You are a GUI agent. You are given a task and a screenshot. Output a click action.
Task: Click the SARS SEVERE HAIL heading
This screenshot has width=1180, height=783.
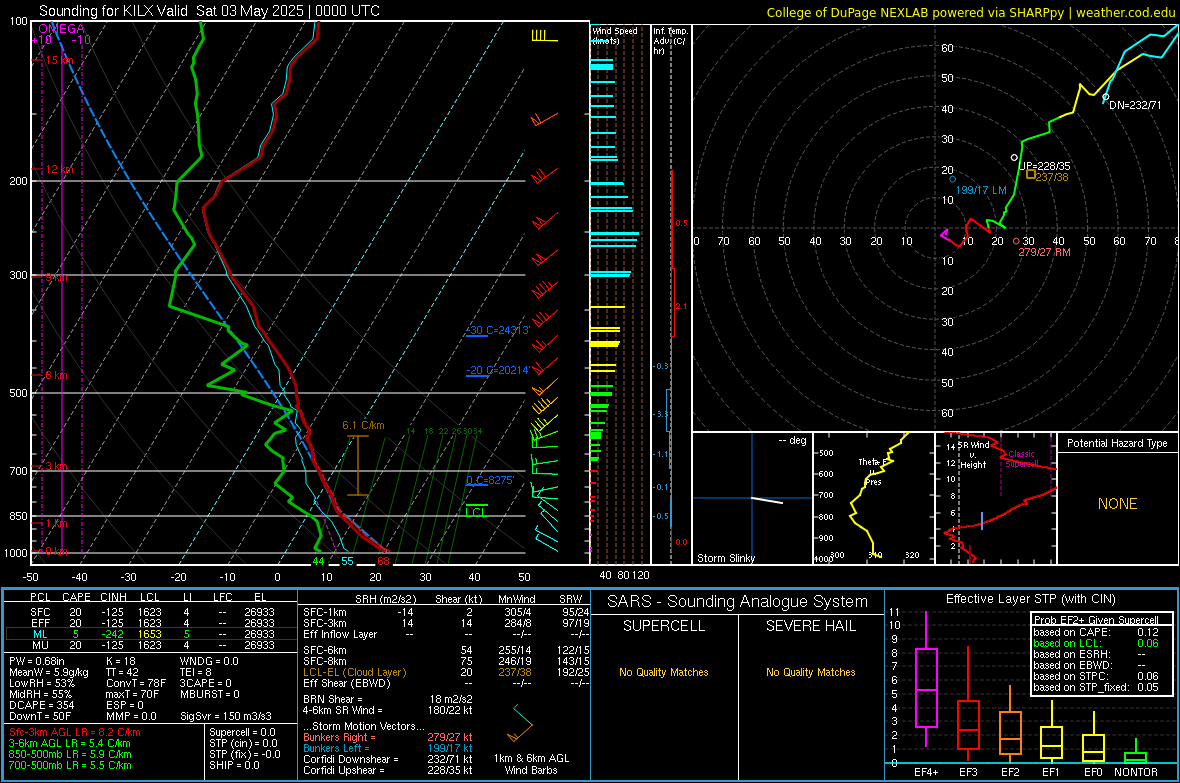coord(810,626)
